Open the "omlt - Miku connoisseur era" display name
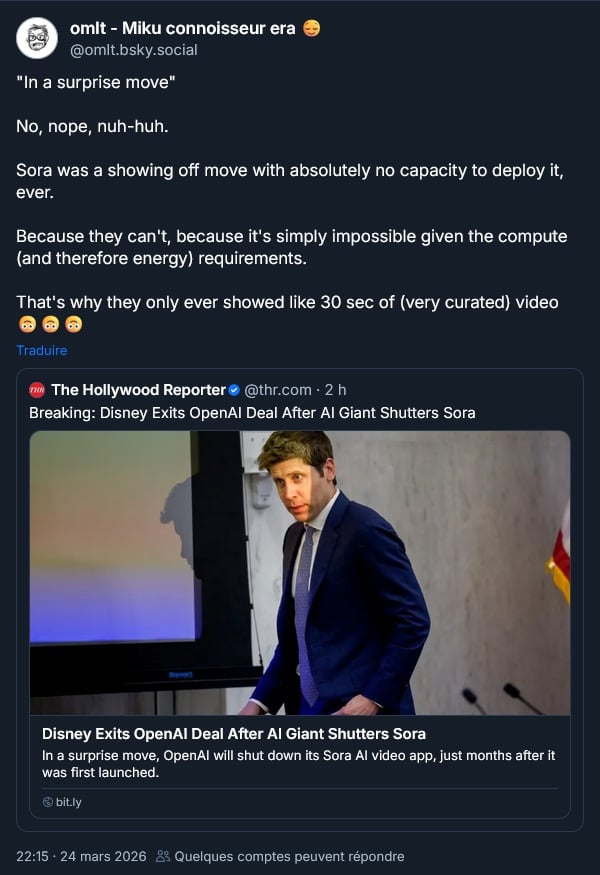 click(183, 28)
